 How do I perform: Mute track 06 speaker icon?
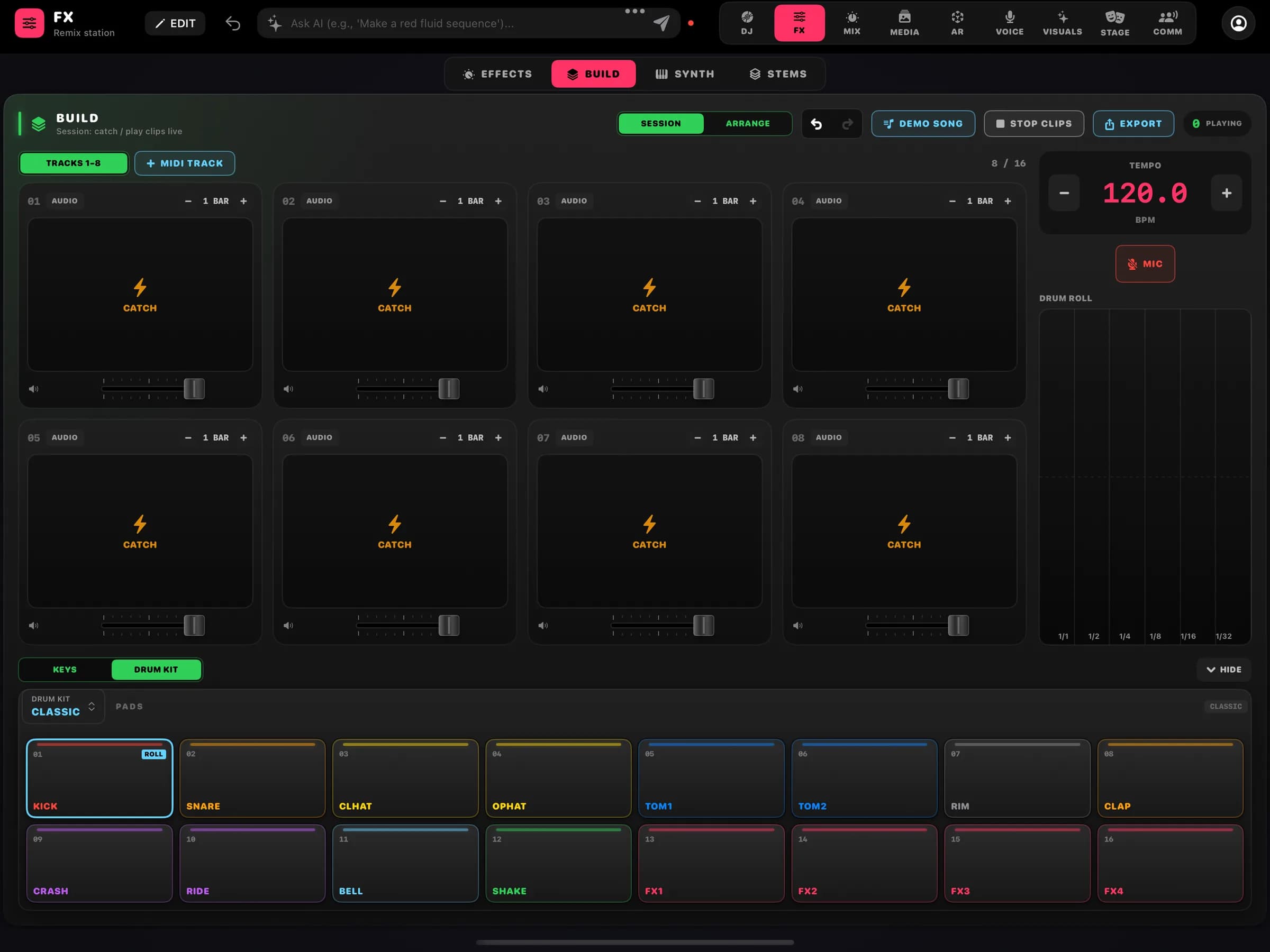pos(288,626)
